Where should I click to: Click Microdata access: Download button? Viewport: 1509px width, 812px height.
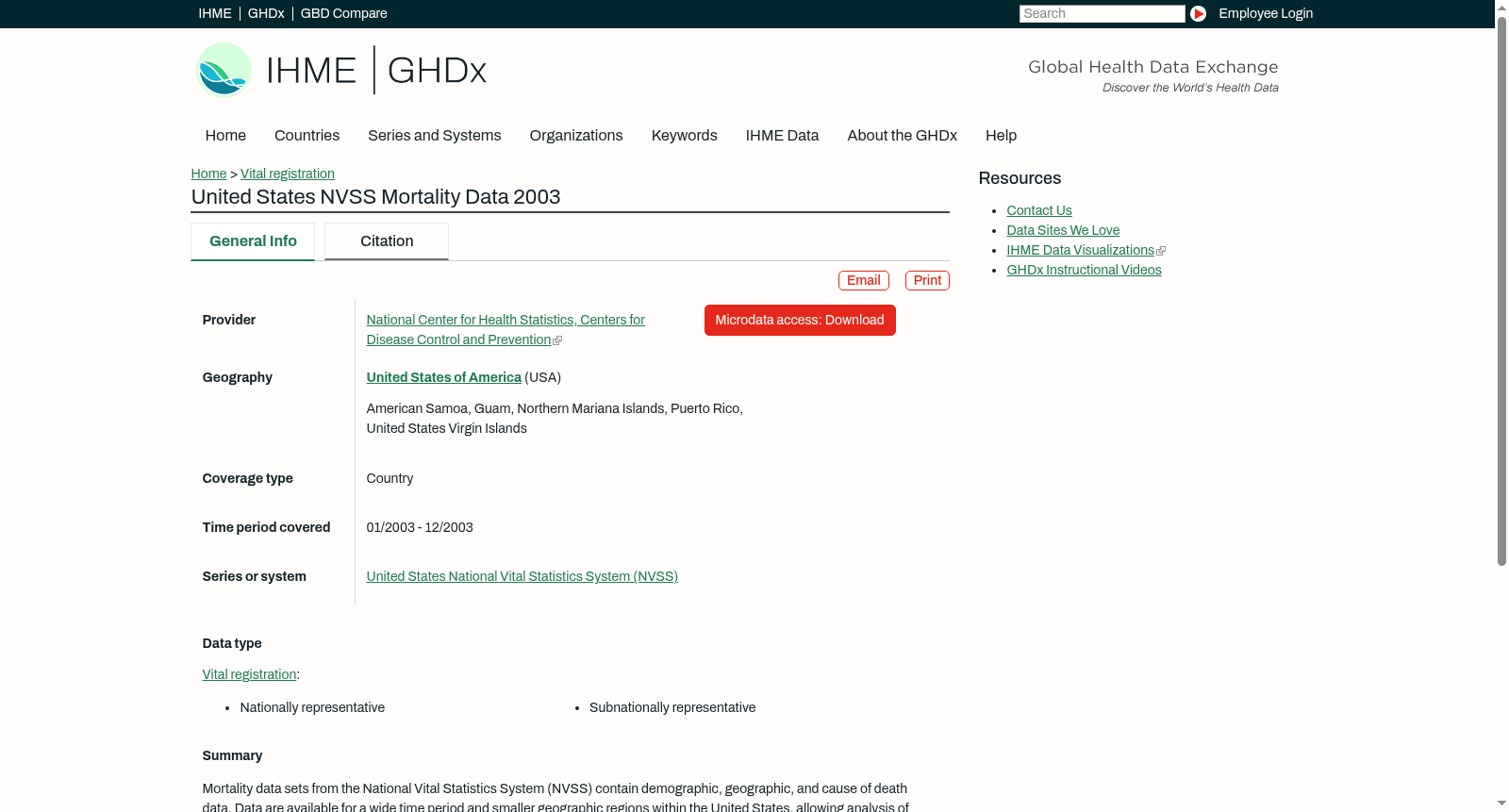800,320
